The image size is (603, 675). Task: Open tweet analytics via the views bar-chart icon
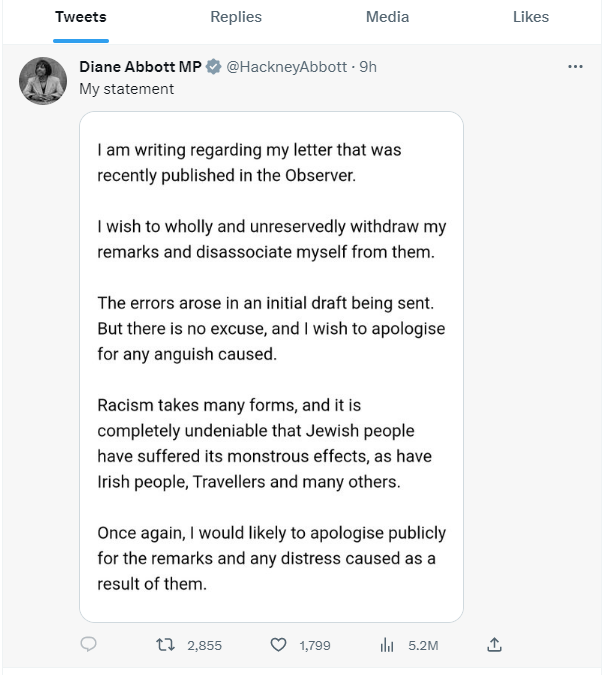click(x=387, y=645)
